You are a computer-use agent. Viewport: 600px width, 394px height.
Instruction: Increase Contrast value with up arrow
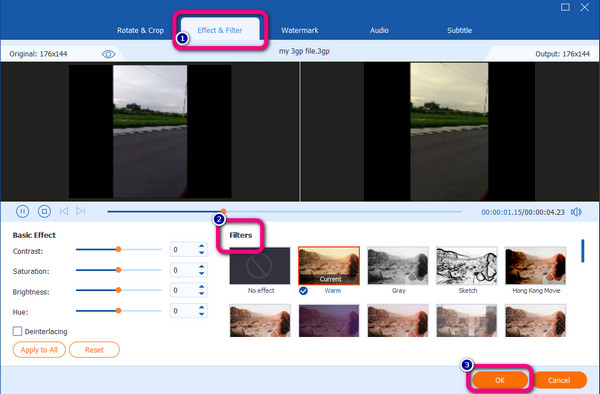pos(202,246)
